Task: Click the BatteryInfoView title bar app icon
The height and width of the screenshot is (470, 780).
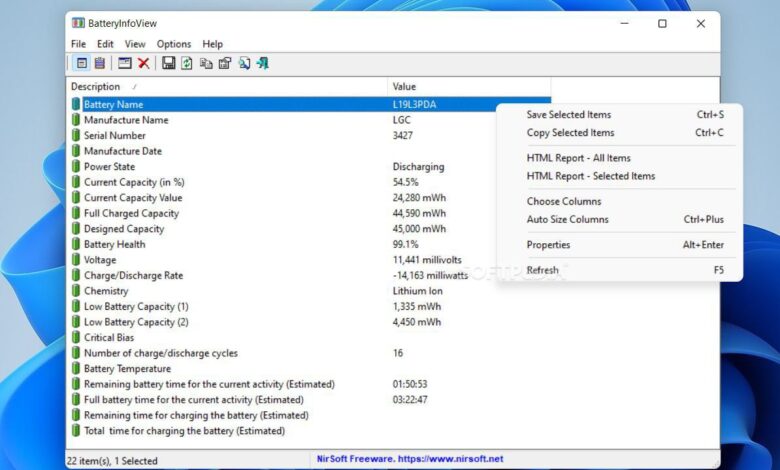Action: [79, 23]
